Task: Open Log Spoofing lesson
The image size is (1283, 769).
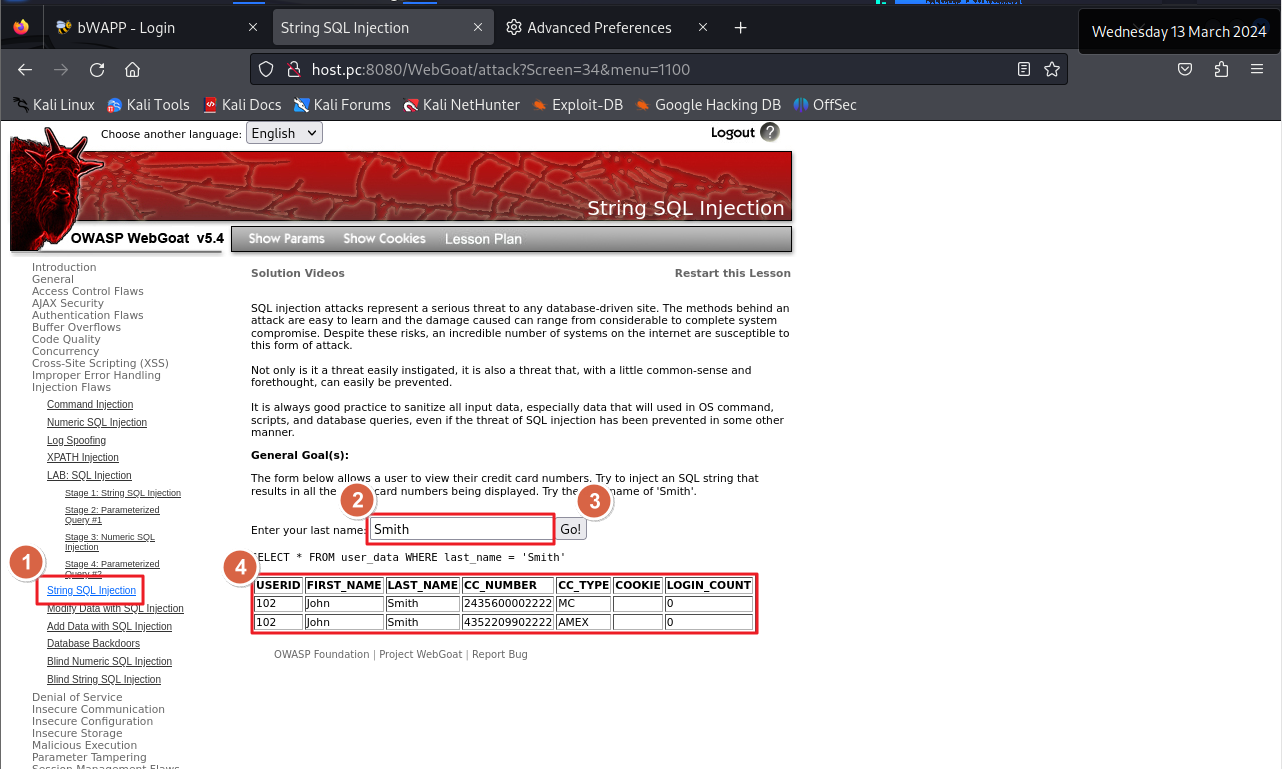Action: pyautogui.click(x=76, y=440)
